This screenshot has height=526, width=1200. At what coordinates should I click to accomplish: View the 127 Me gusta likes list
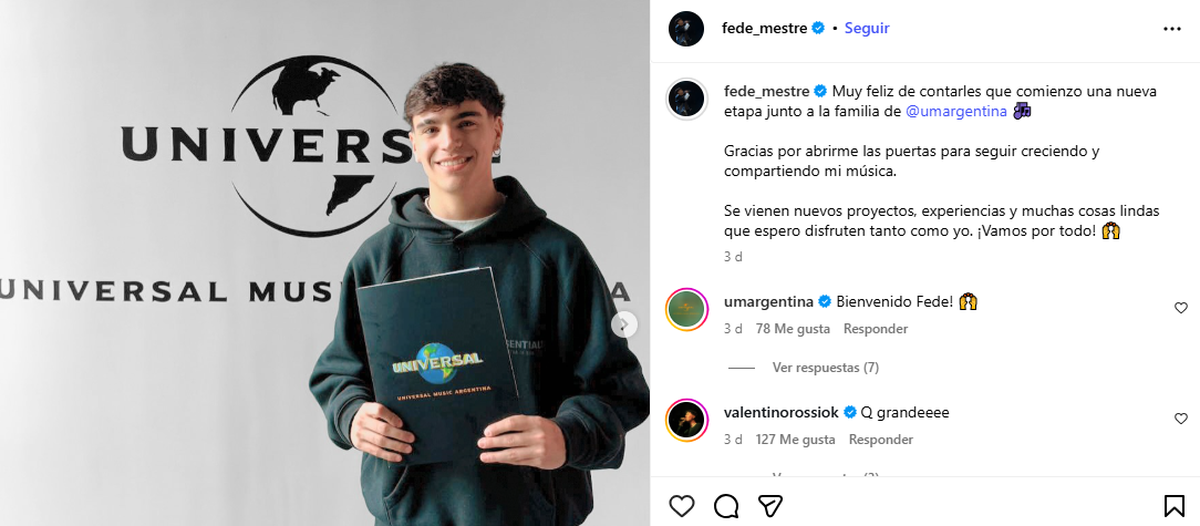796,440
